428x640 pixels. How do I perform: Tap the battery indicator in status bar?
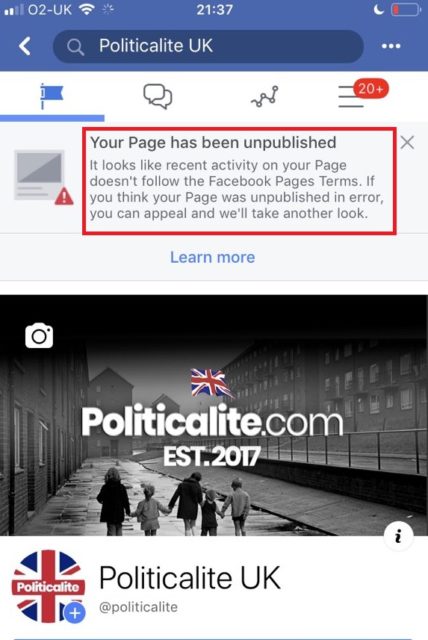point(405,10)
